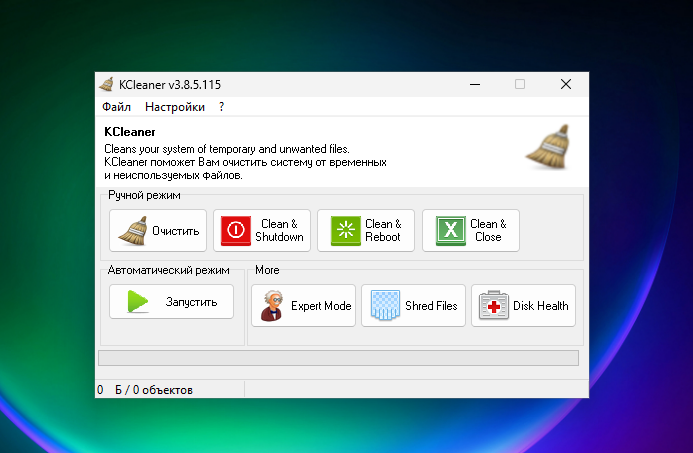693x453 pixels.
Task: Click the first-aid kit Disk Health icon
Action: coord(494,305)
